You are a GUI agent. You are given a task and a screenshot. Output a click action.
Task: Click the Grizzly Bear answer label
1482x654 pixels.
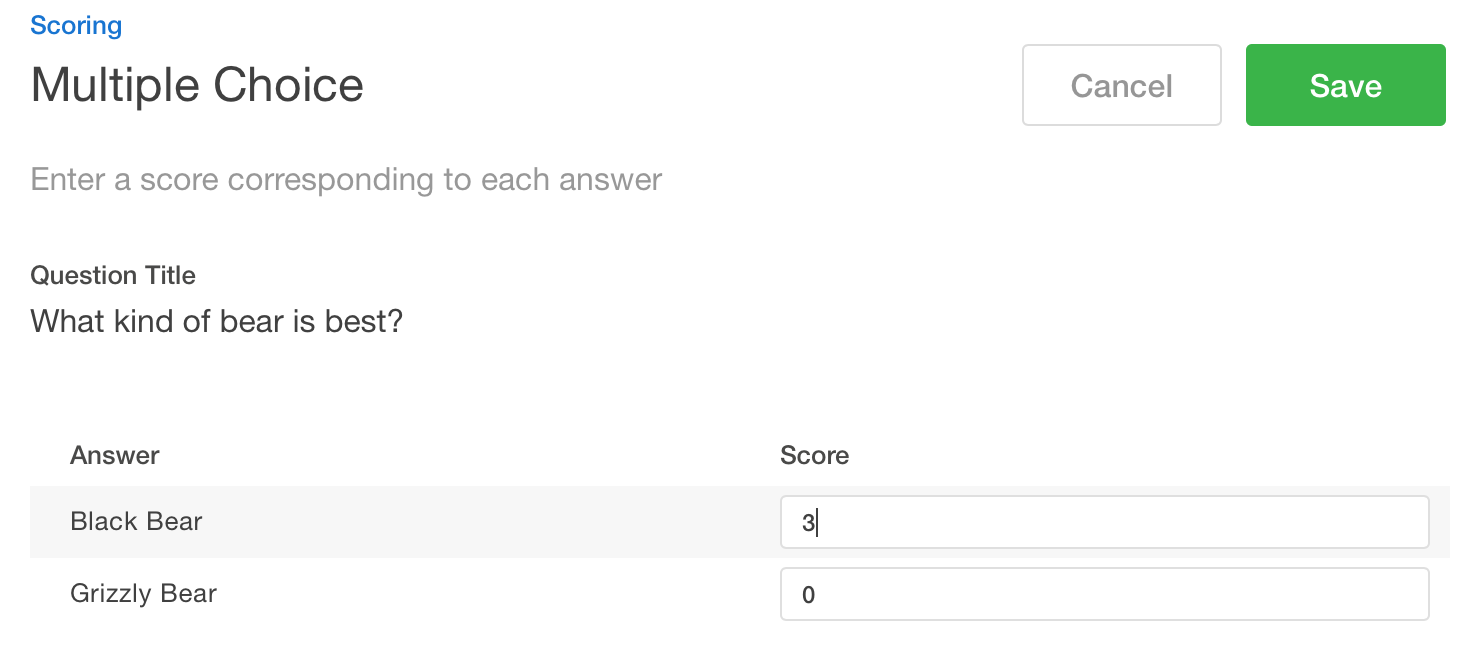tap(142, 593)
